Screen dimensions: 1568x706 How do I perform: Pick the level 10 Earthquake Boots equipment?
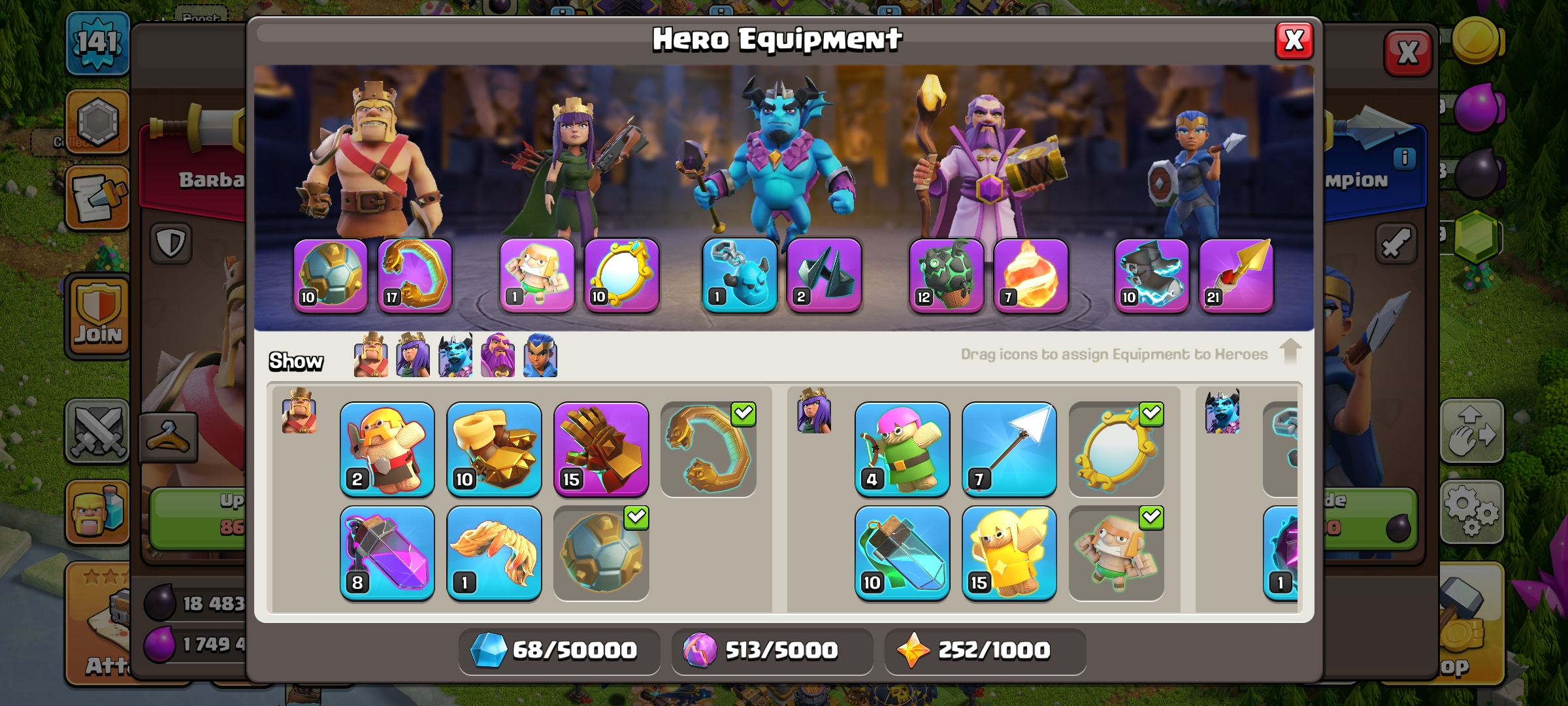pyautogui.click(x=494, y=449)
